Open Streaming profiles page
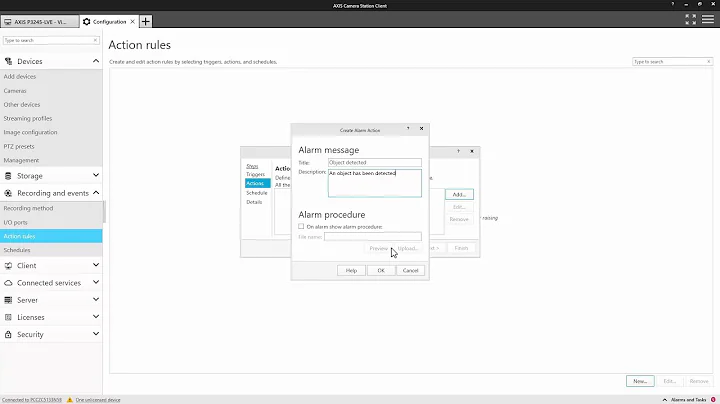Image resolution: width=720 pixels, height=404 pixels. pyautogui.click(x=28, y=118)
